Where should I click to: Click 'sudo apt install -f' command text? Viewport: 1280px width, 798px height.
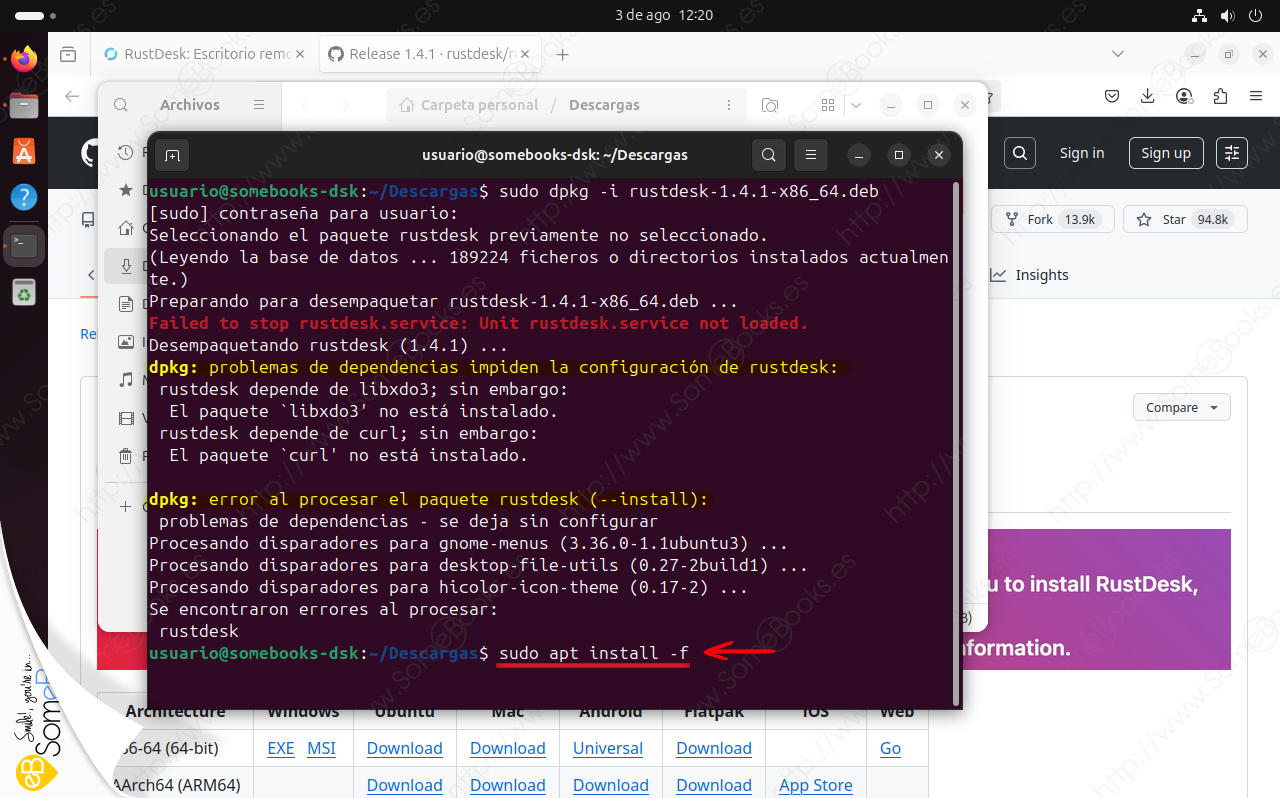593,653
